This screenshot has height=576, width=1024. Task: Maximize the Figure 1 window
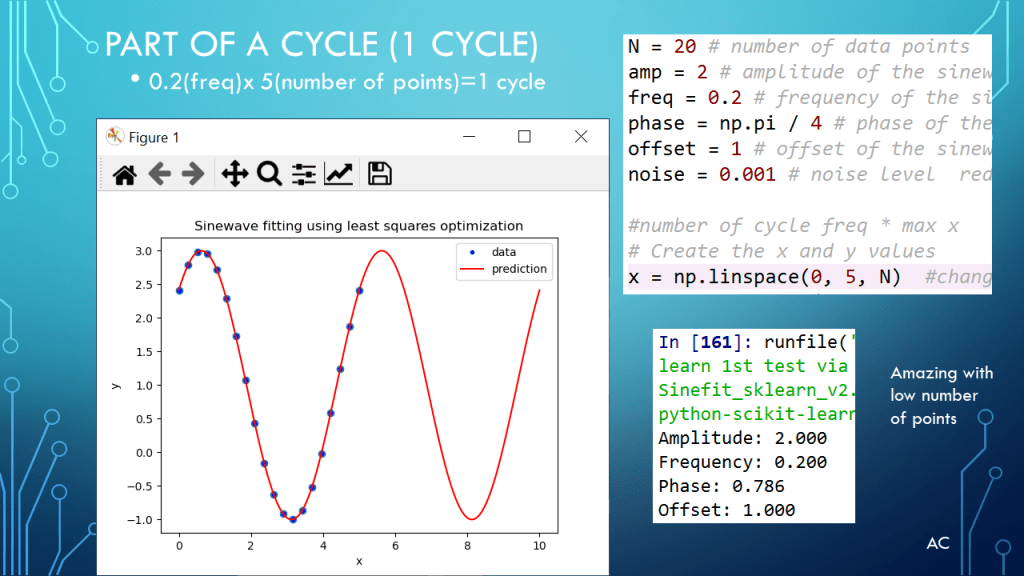pyautogui.click(x=524, y=137)
